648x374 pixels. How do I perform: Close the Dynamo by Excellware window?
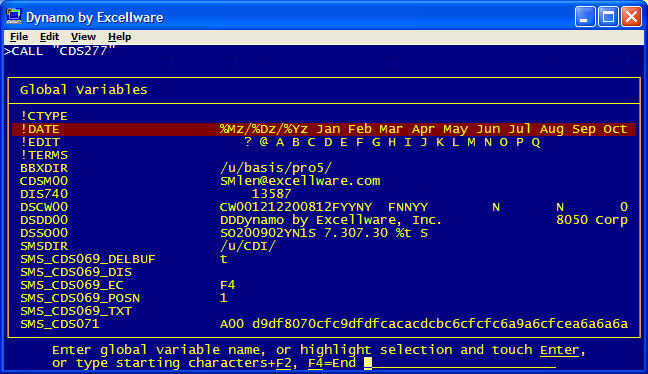631,17
